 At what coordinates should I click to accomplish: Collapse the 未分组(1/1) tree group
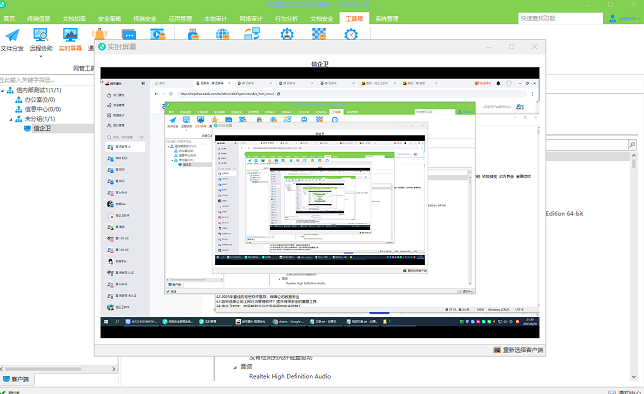pos(11,119)
